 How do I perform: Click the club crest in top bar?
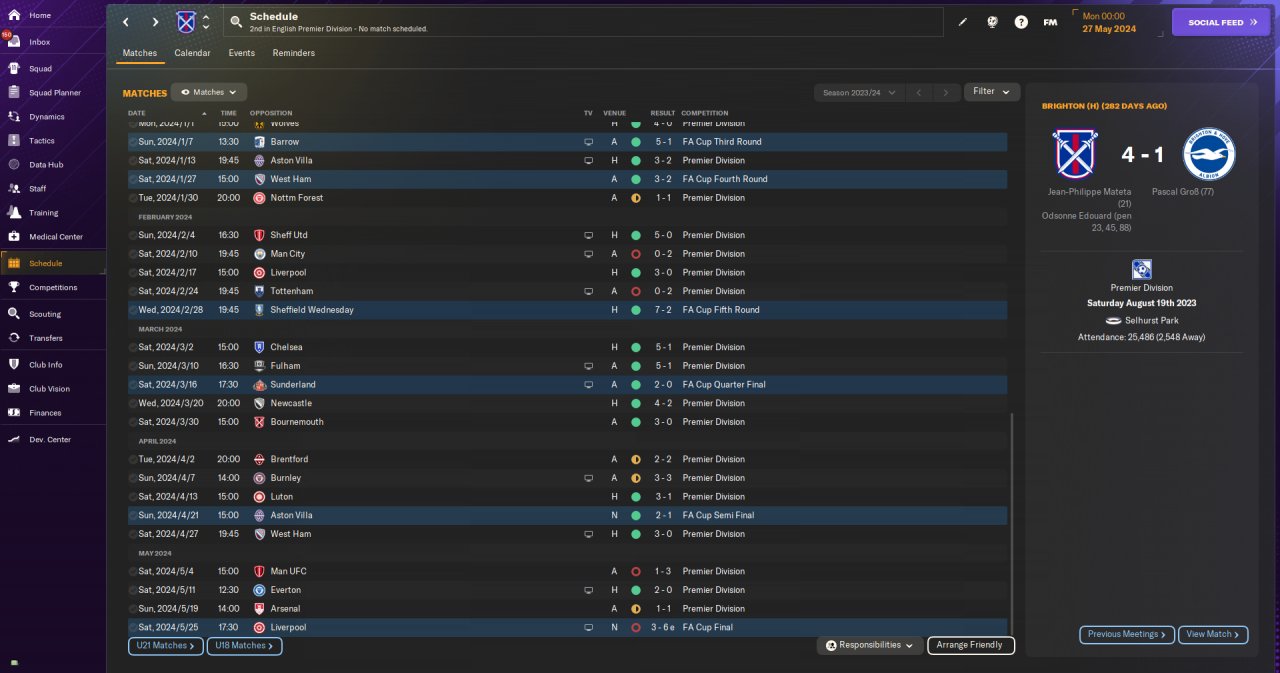186,22
